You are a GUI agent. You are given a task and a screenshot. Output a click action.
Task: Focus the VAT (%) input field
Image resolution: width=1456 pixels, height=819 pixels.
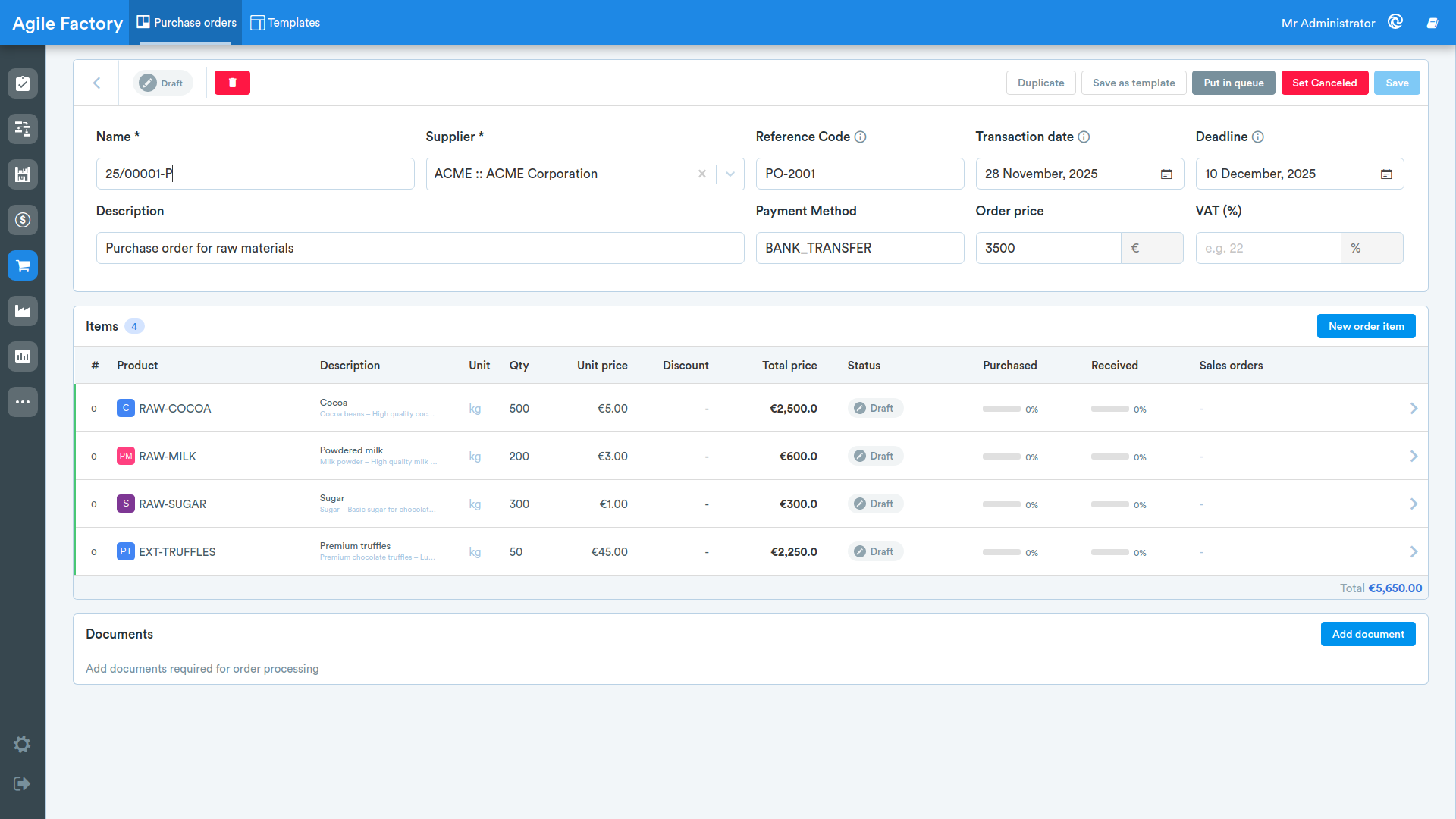pyautogui.click(x=1268, y=248)
